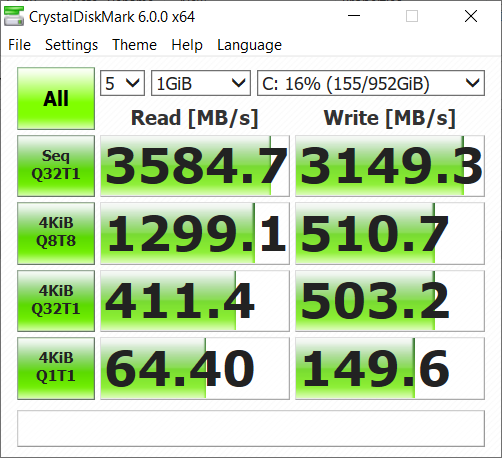
Task: Click the Seq write result 3149.3
Action: [x=390, y=166]
